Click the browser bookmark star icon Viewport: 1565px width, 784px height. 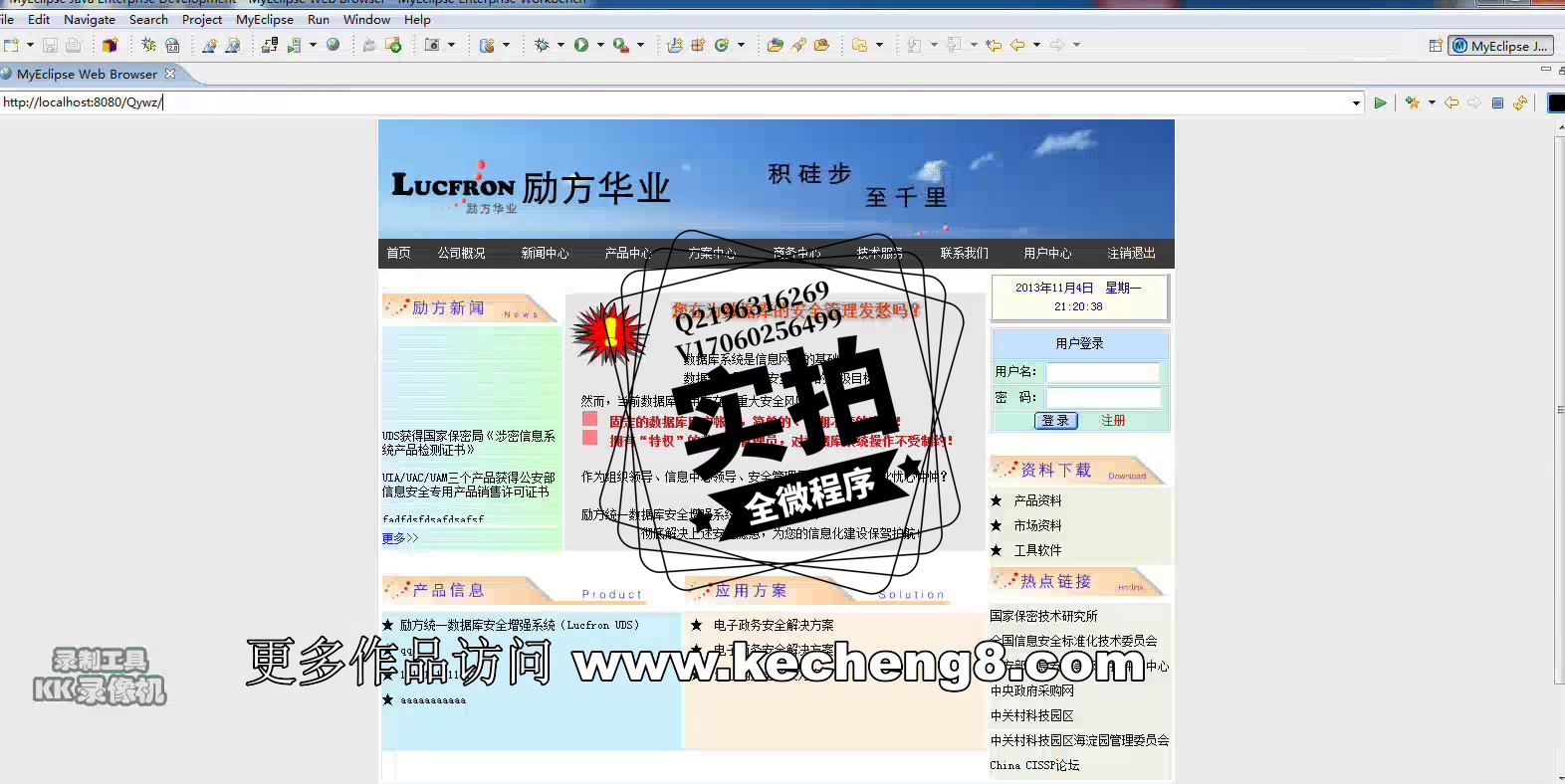pos(1413,102)
